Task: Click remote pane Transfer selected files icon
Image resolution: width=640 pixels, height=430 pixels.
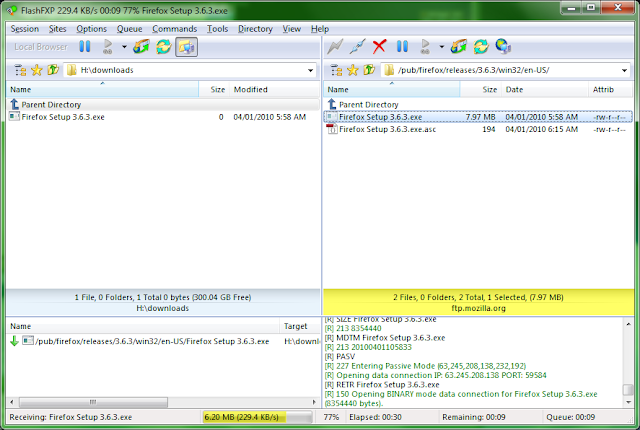Action: (x=459, y=47)
